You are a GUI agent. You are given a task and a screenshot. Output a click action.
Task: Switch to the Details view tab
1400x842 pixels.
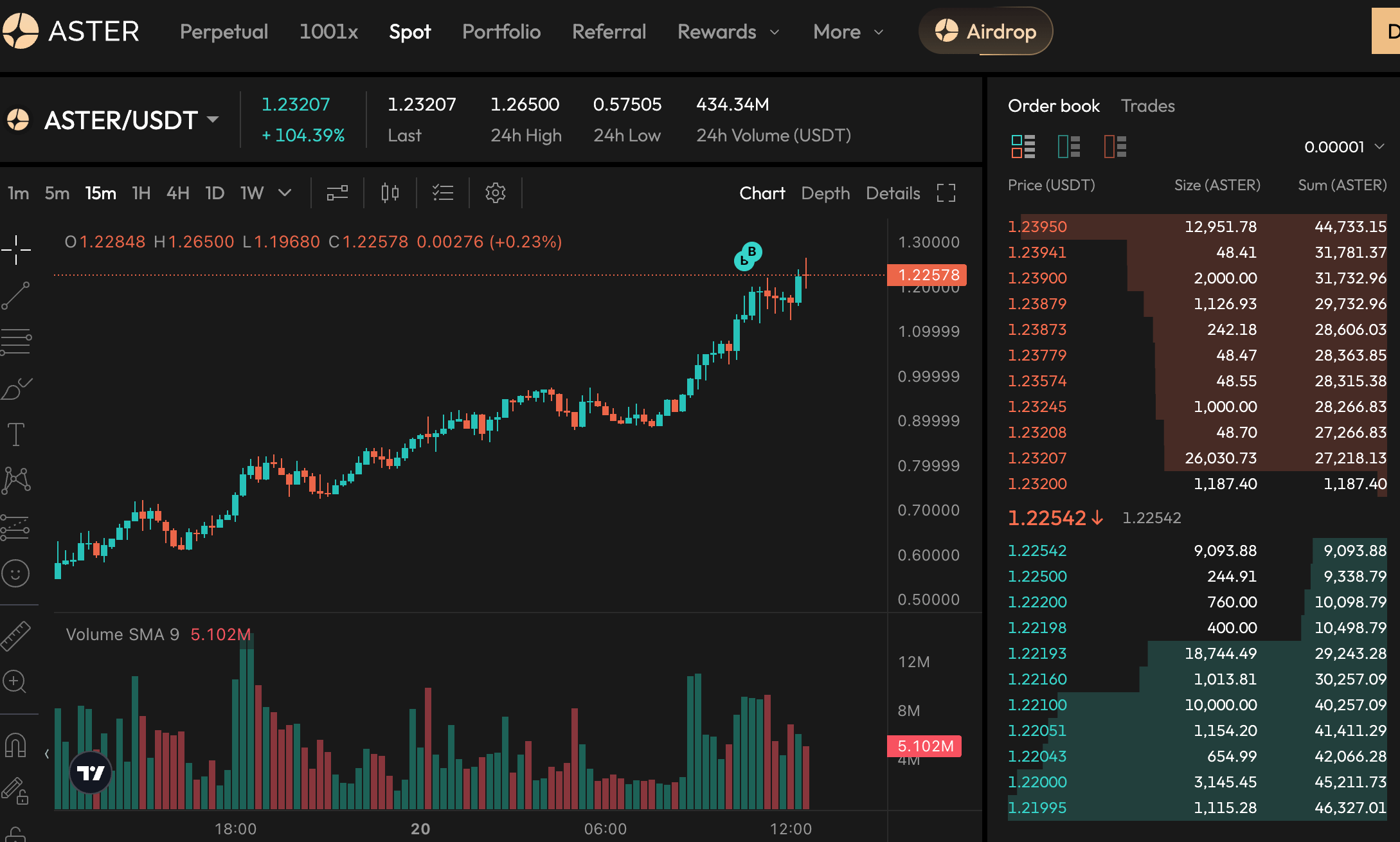pos(893,193)
